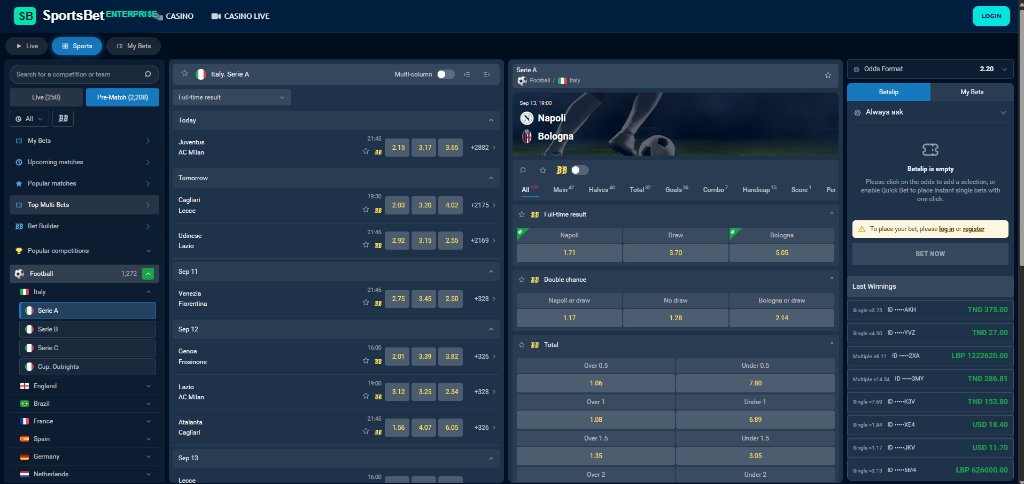Expand the England leagues list
1024x484 pixels.
click(148, 386)
